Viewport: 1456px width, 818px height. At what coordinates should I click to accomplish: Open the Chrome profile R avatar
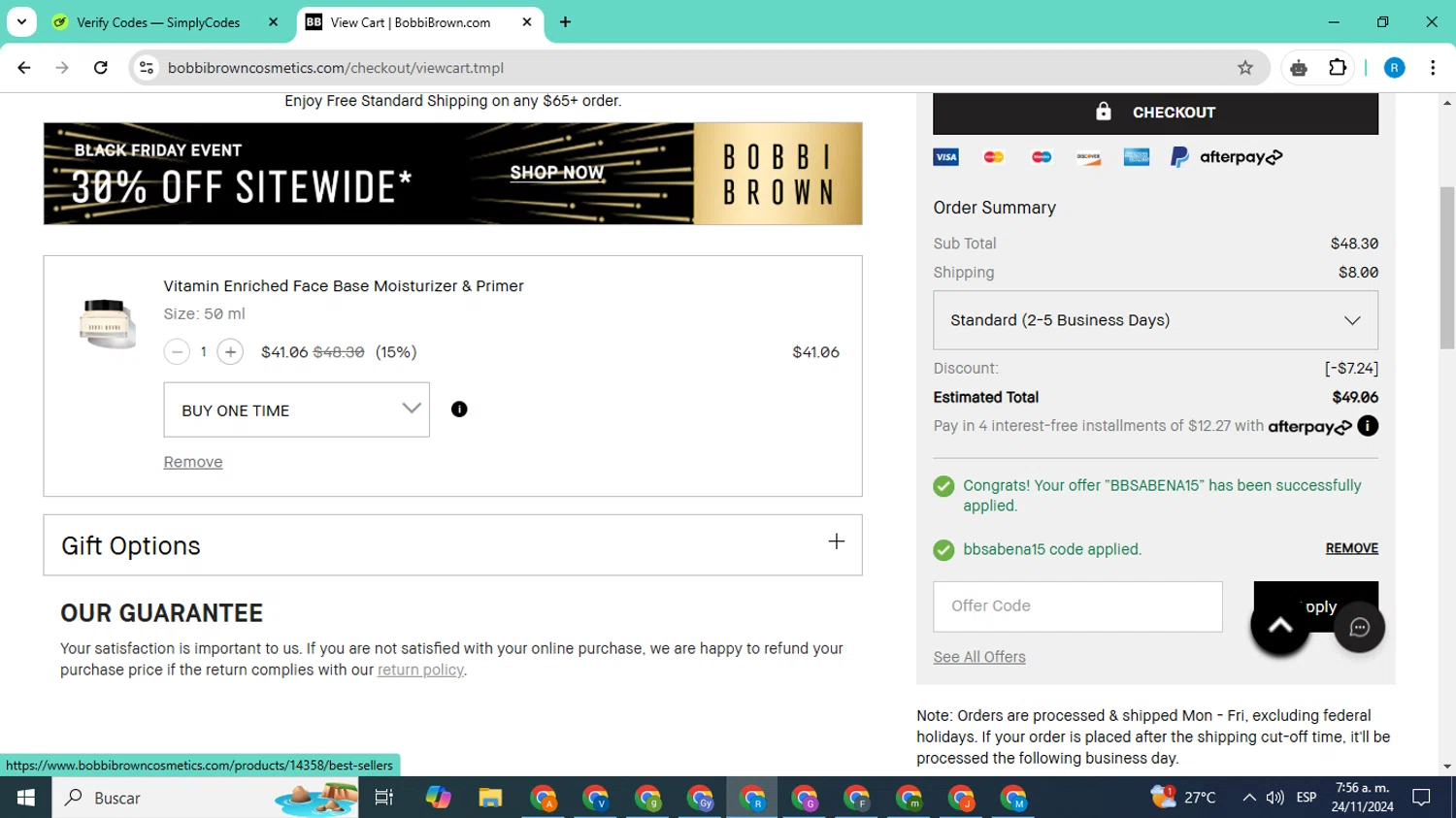1395,68
